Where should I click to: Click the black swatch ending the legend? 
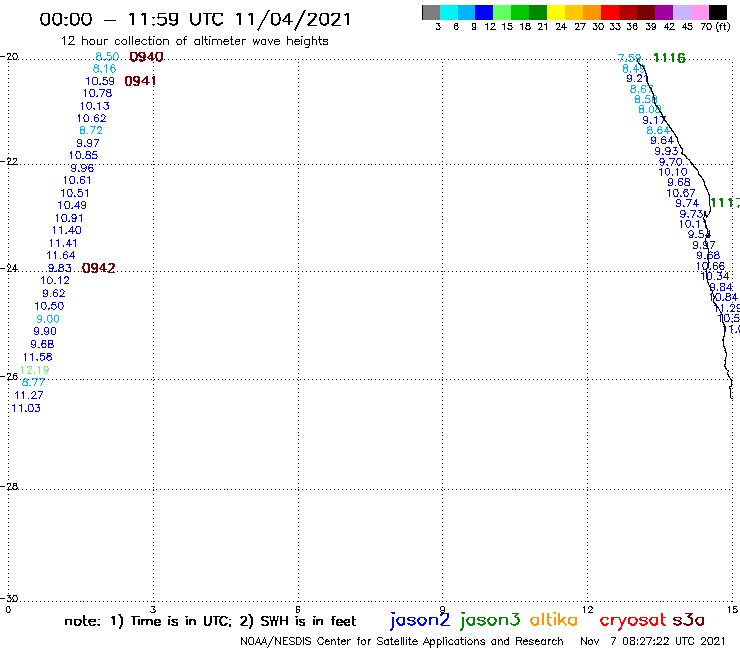tap(717, 13)
